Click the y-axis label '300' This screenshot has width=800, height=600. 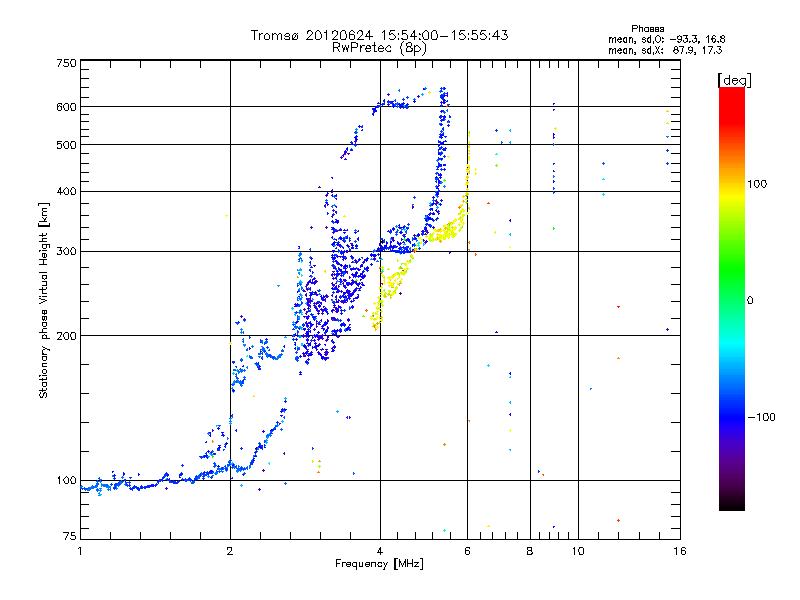point(66,252)
